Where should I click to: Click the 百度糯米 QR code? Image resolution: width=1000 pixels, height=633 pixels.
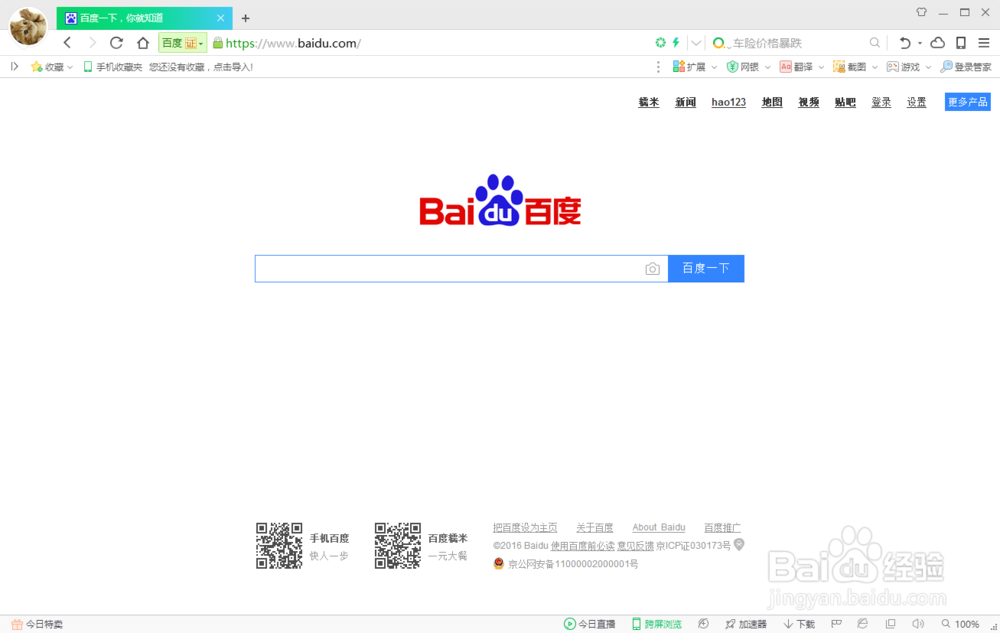pos(398,546)
